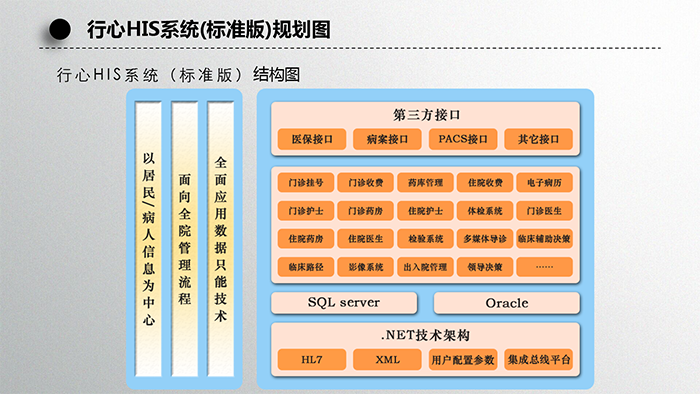
Task: Select the 其它接口 box
Action: [538, 139]
